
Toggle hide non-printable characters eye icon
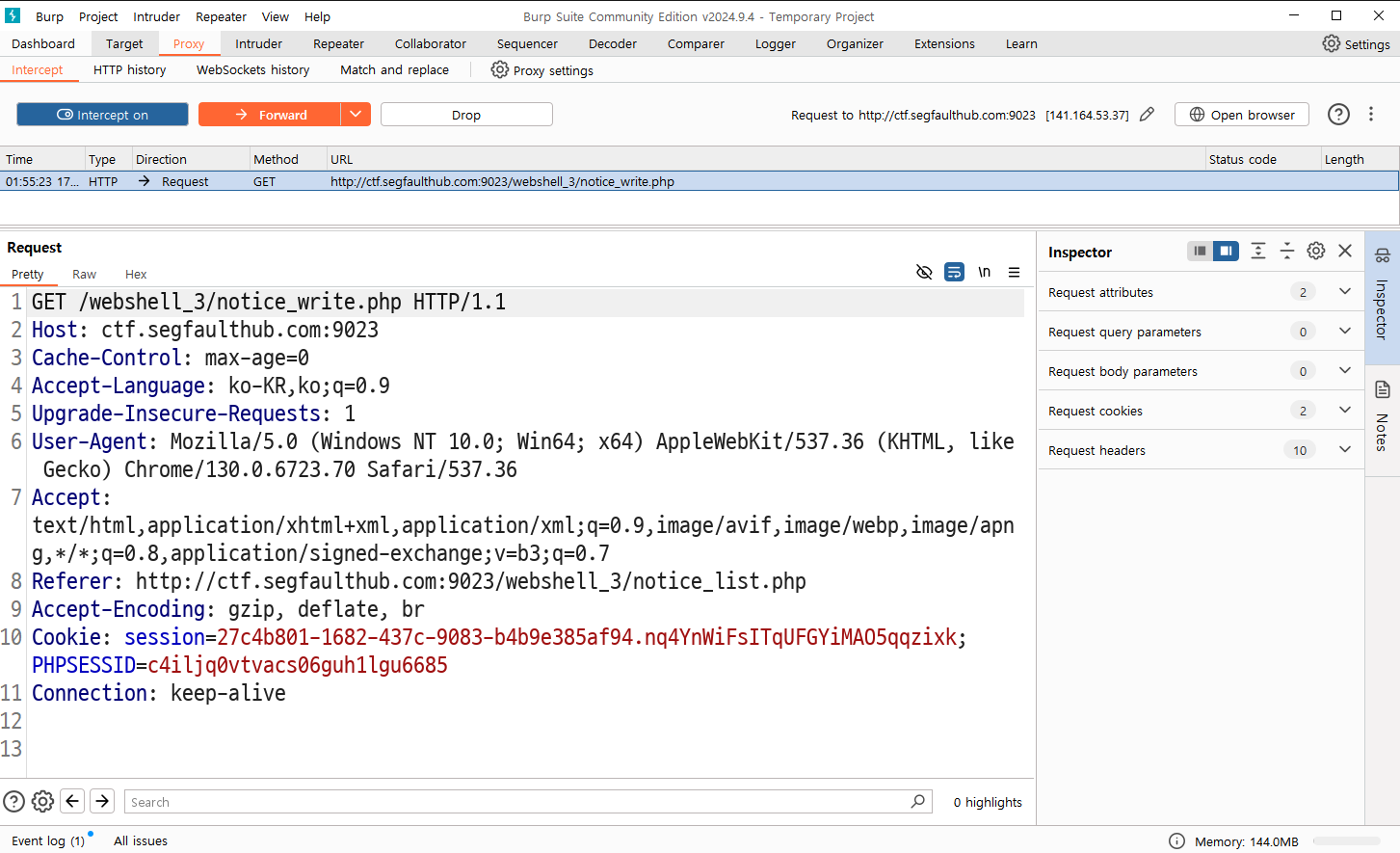[x=924, y=272]
